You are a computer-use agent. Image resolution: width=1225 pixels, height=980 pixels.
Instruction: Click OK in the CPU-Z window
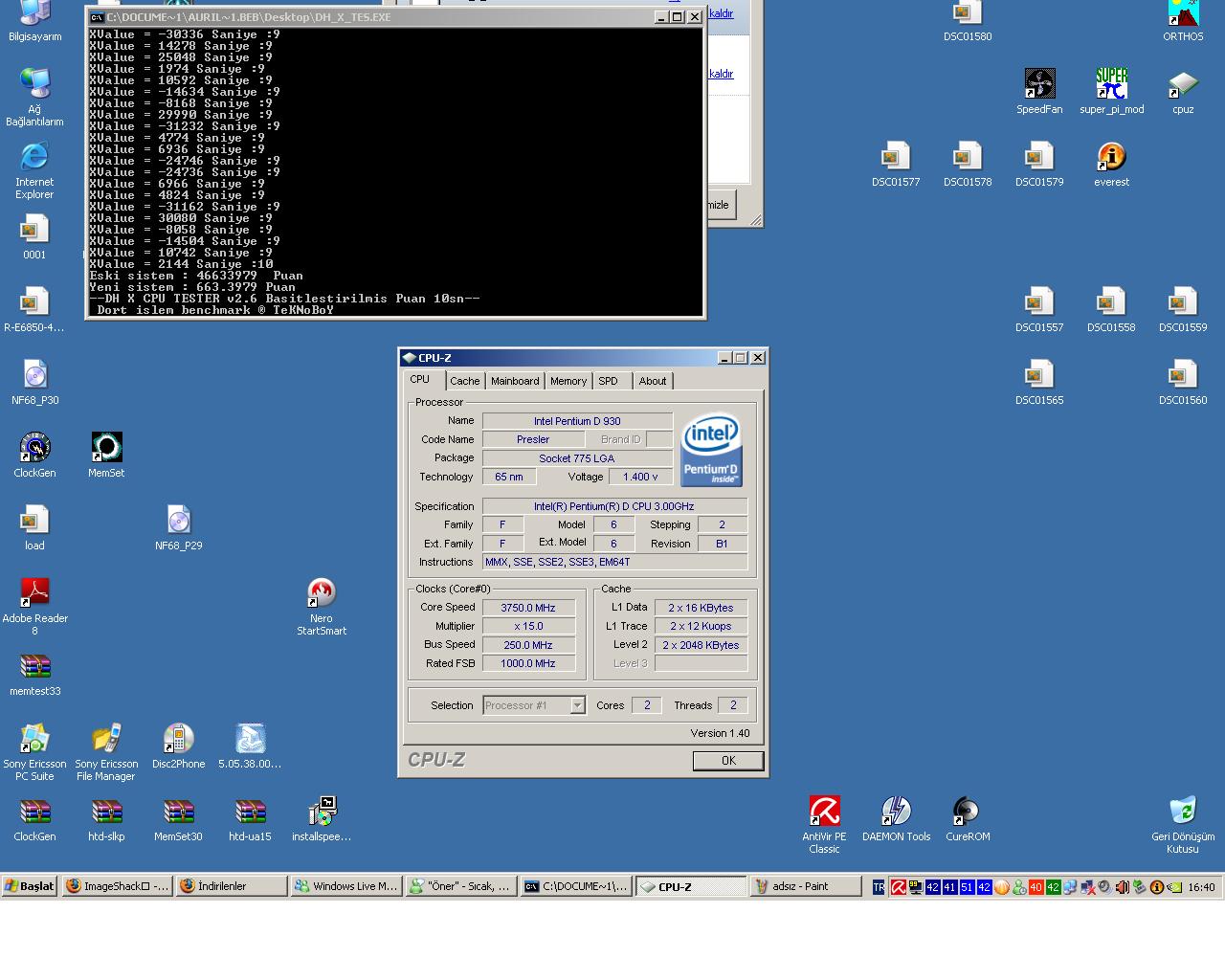coord(728,761)
